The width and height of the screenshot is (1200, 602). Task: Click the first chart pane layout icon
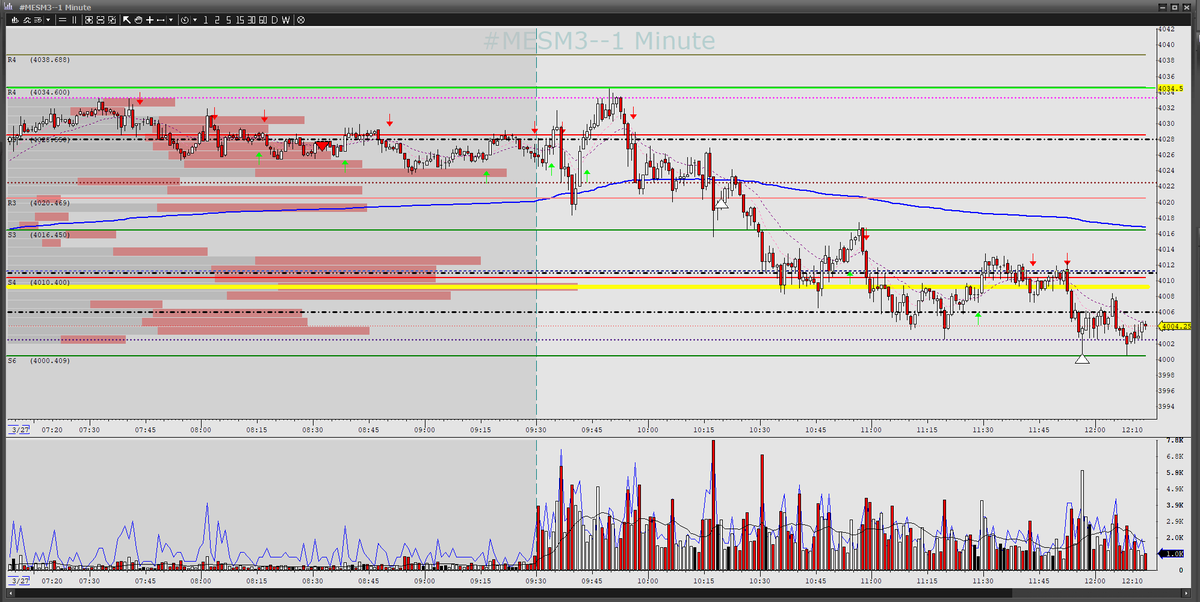point(88,20)
